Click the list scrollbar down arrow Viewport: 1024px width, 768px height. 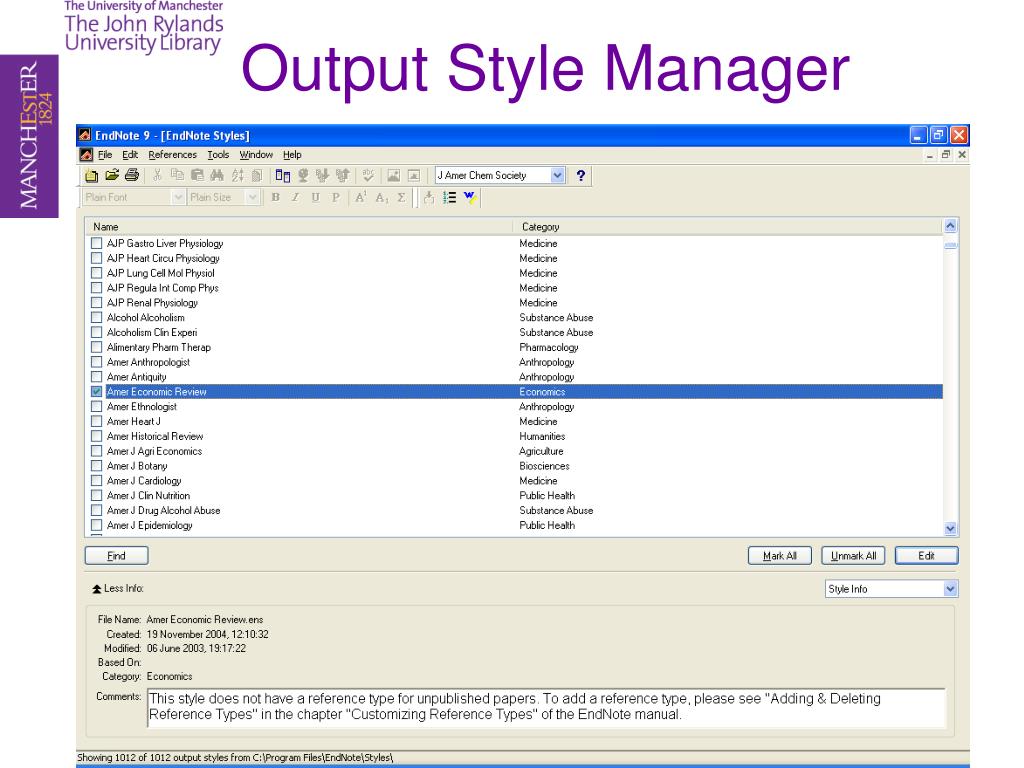click(x=950, y=528)
